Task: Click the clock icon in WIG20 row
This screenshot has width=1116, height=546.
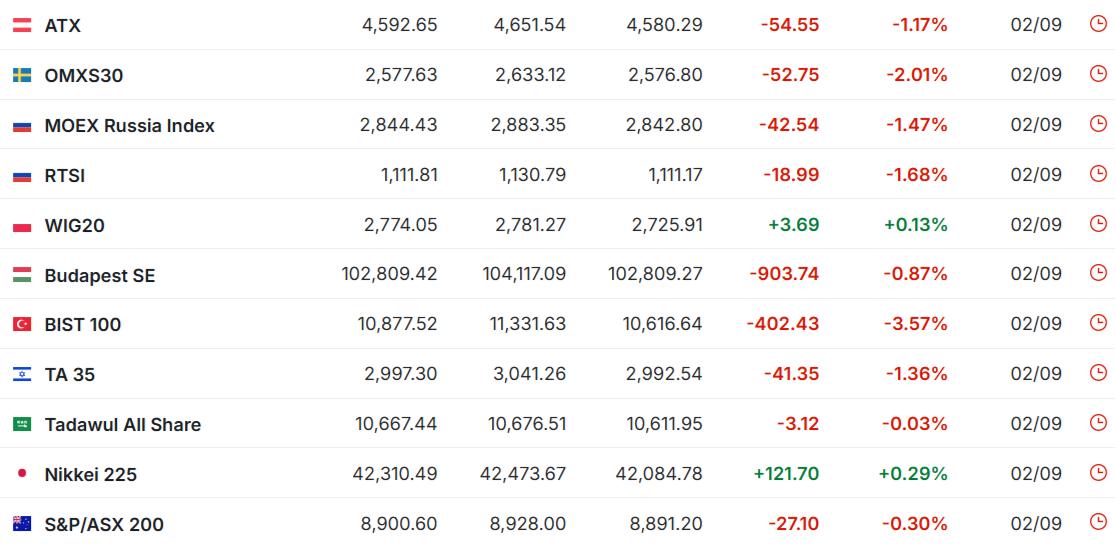Action: (x=1098, y=224)
